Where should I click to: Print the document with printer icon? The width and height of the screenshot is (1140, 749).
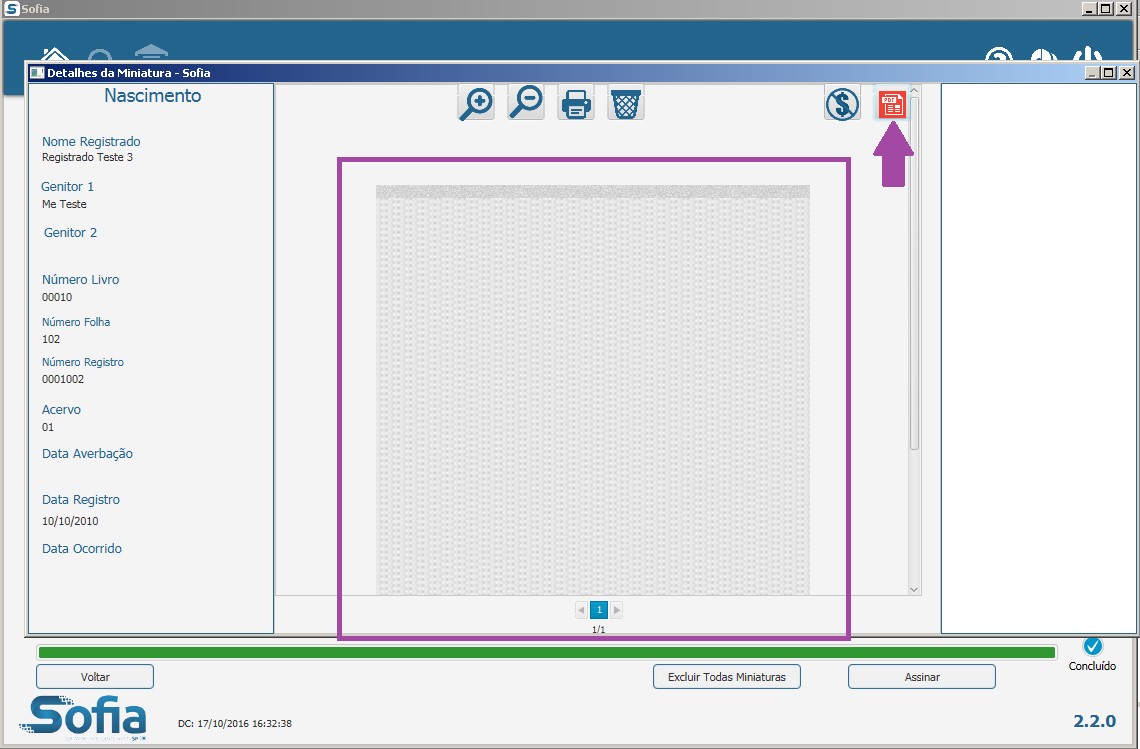tap(576, 103)
